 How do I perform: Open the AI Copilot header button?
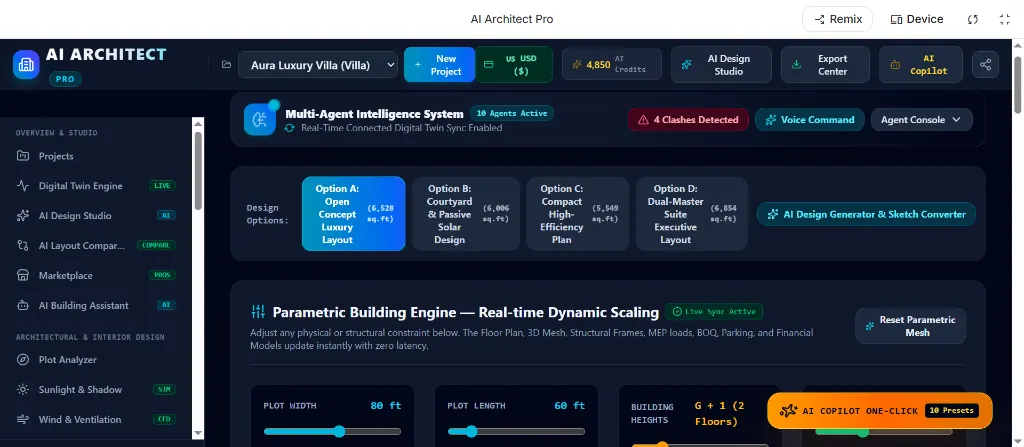[921, 65]
